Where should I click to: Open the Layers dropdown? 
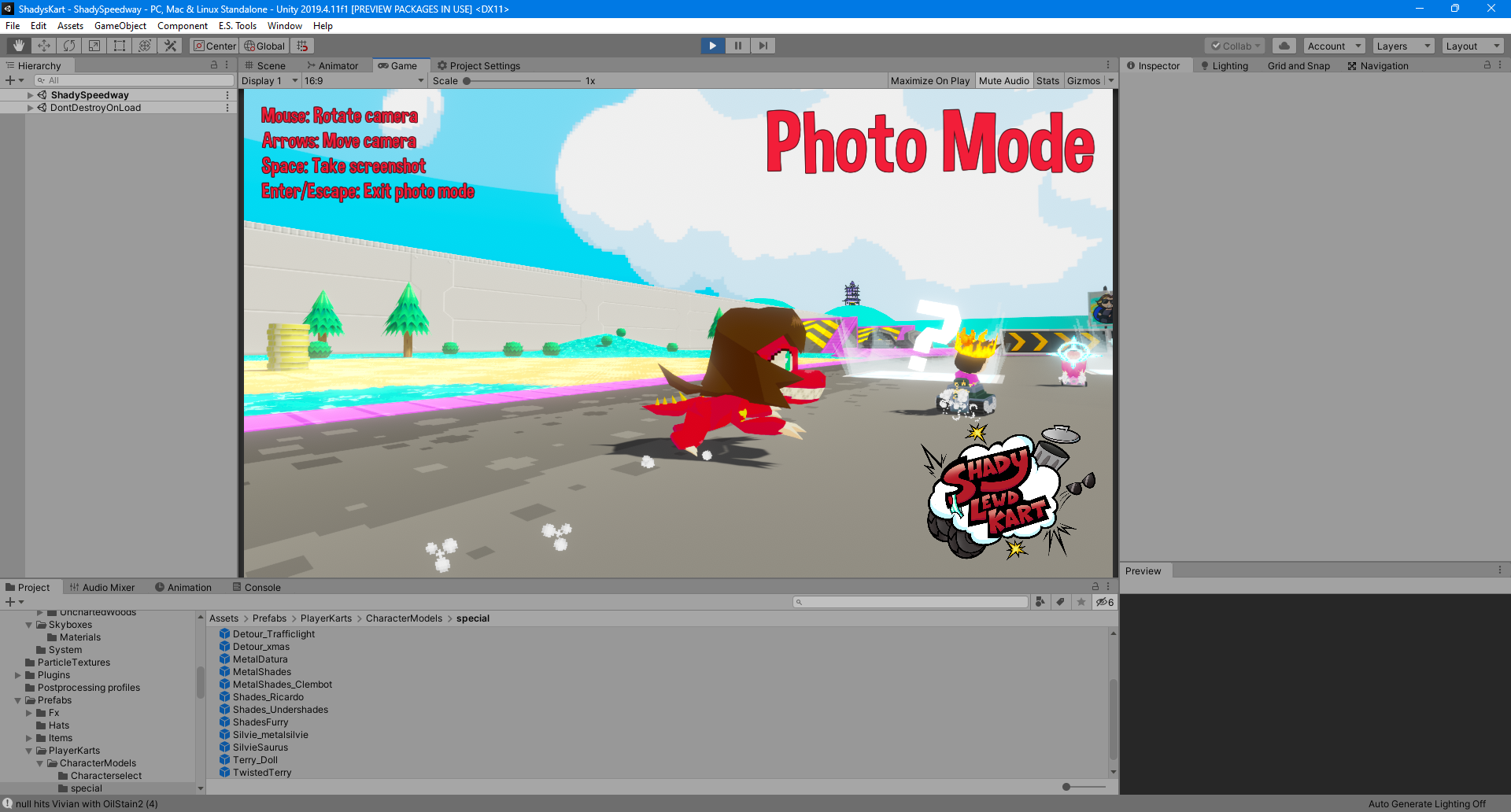[1403, 46]
